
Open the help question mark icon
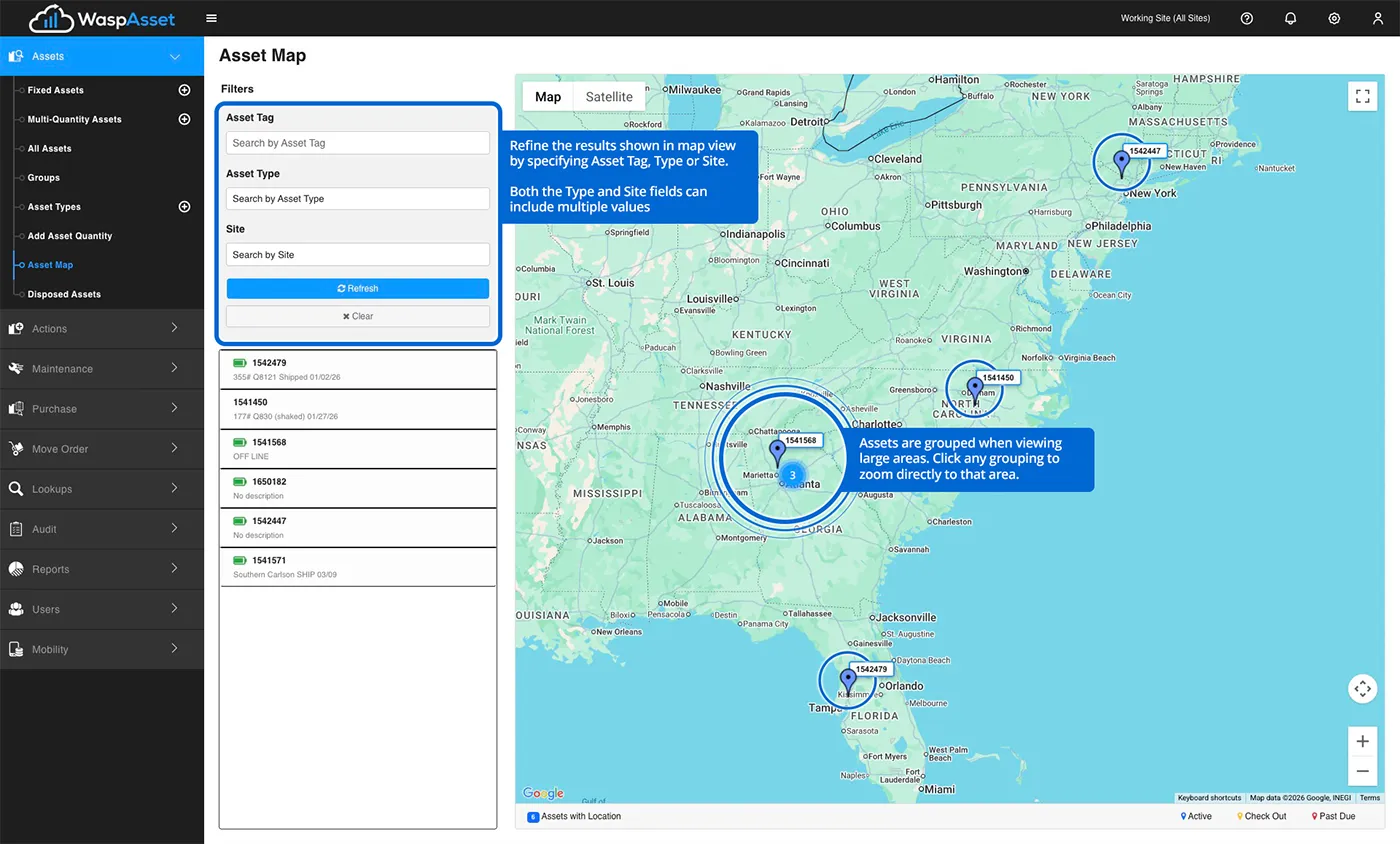[x=1246, y=18]
